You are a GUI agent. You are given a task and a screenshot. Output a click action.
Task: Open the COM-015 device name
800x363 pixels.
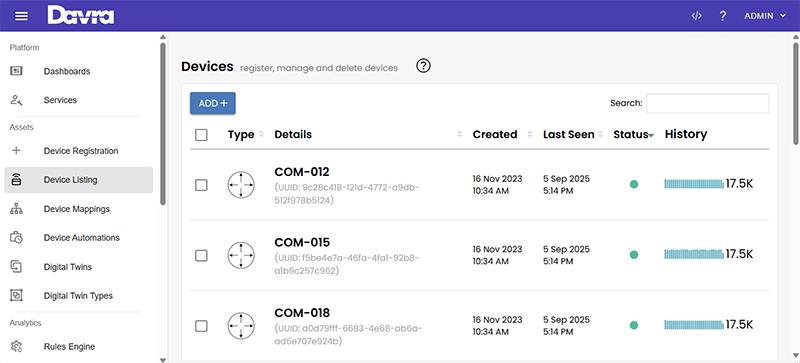[x=302, y=242]
